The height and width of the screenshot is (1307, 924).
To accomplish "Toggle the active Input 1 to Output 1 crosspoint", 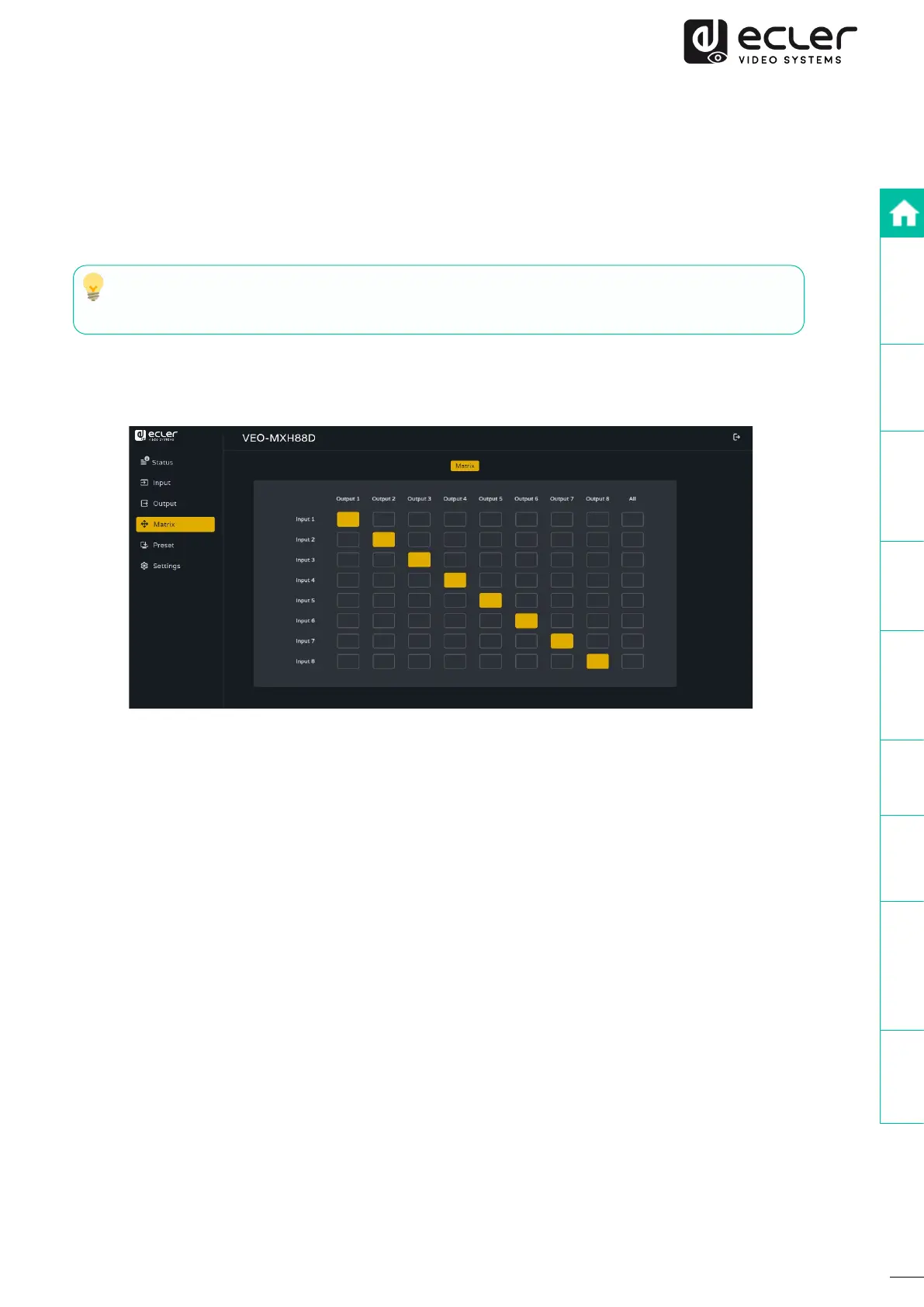I will (348, 519).
